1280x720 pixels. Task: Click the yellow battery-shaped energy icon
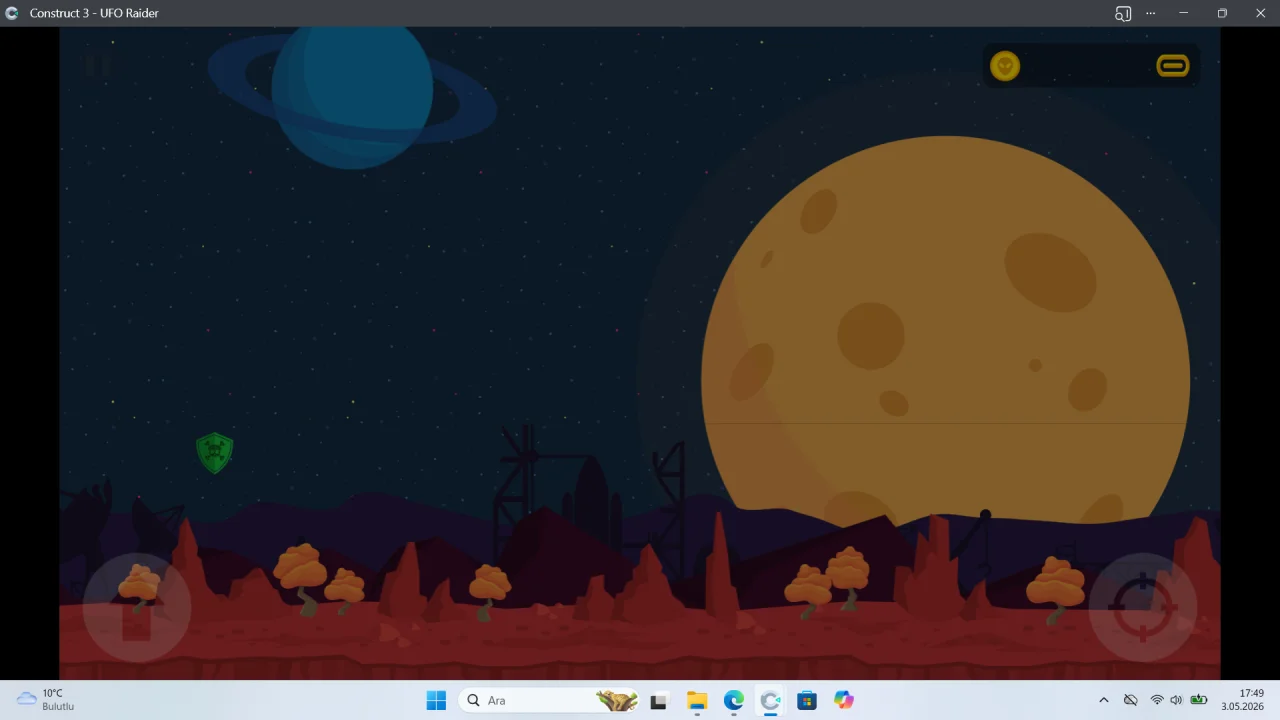(1172, 66)
